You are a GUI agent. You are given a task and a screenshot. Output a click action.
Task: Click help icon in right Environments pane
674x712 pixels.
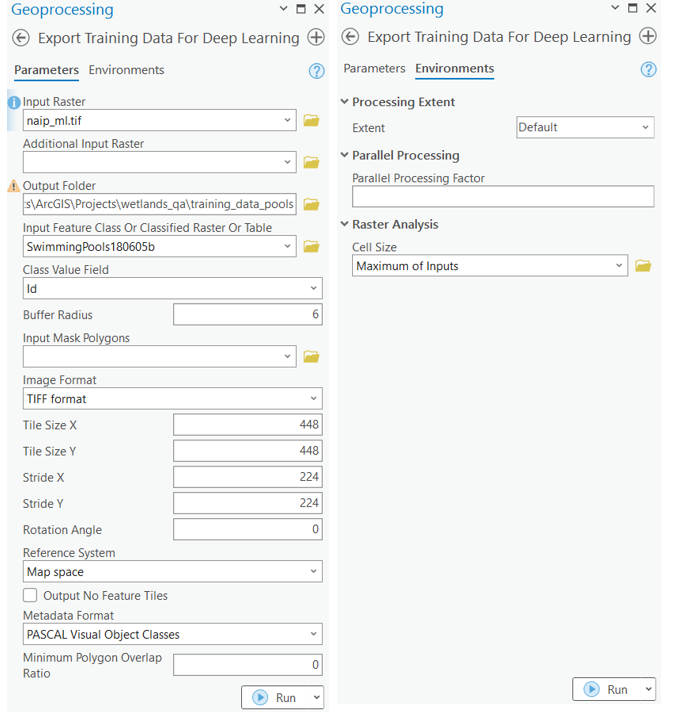(x=648, y=69)
